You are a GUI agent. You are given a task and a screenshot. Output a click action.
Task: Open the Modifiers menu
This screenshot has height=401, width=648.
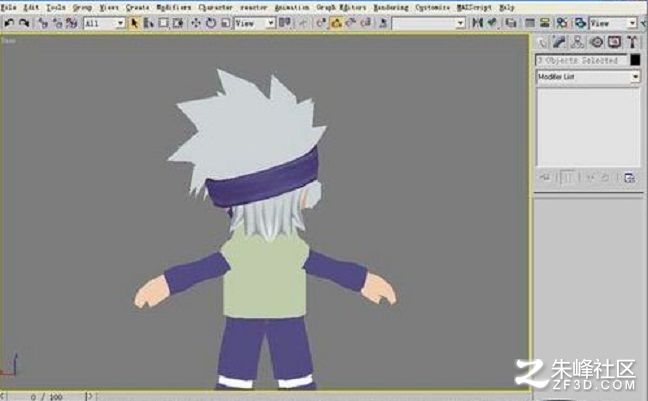(x=174, y=7)
